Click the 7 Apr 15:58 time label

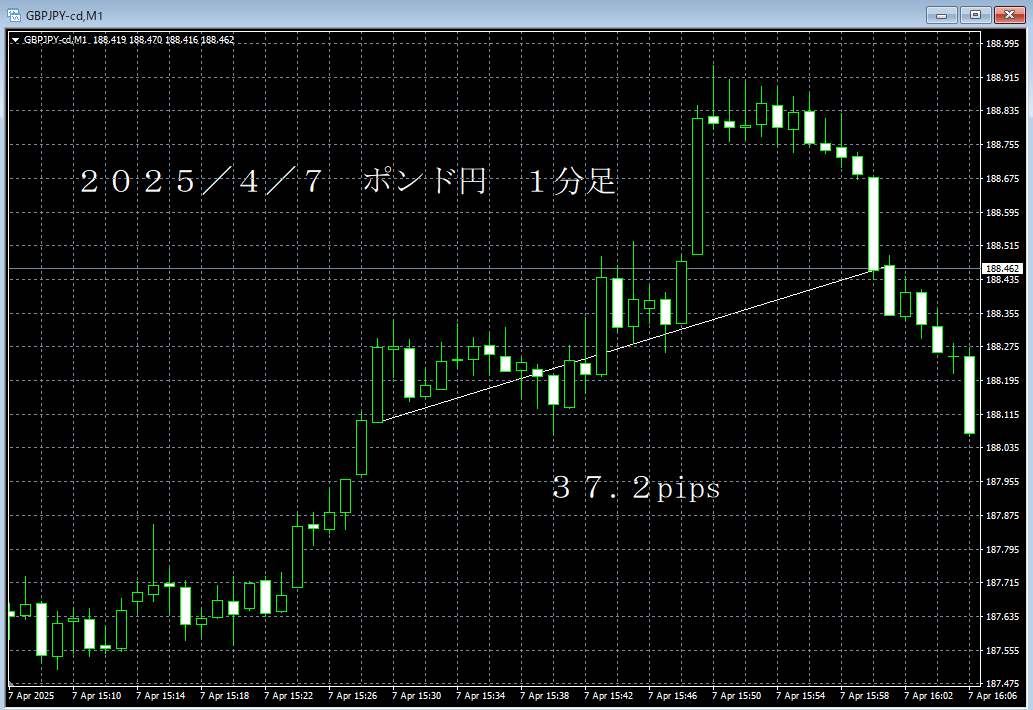point(864,696)
